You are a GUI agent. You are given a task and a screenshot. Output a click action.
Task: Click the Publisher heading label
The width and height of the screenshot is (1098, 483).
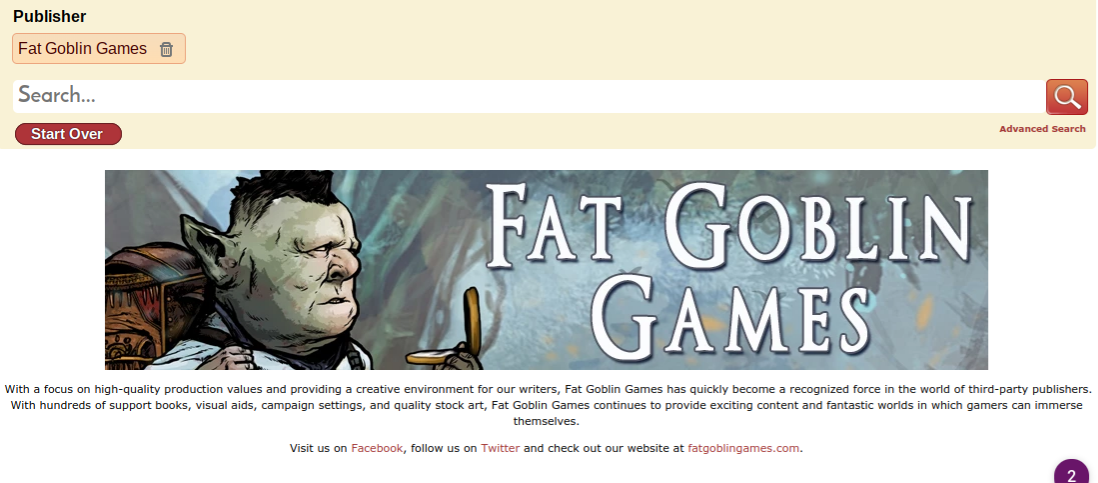(x=50, y=16)
